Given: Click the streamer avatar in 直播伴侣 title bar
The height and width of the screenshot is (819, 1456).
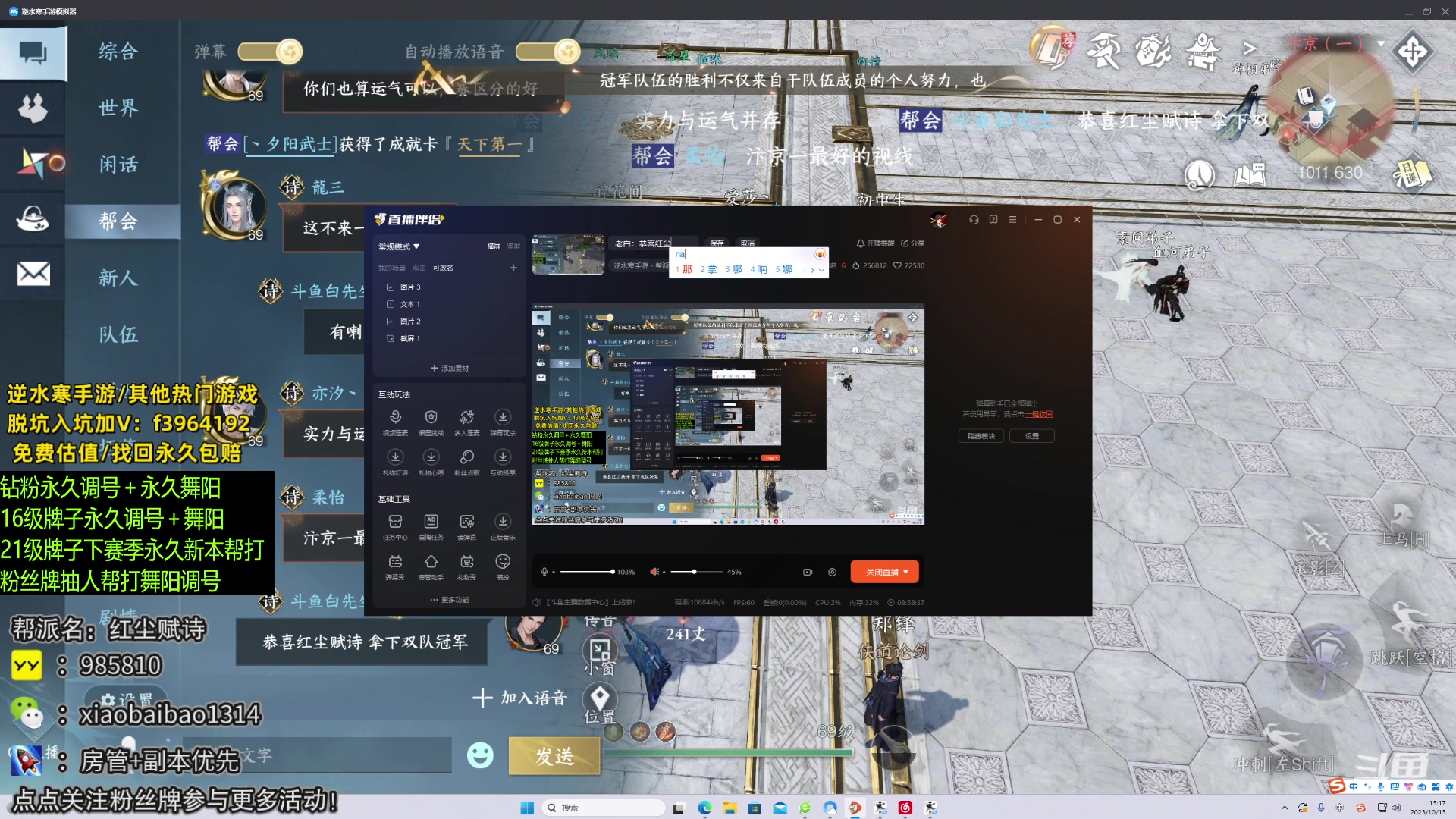Looking at the screenshot, I should pyautogui.click(x=939, y=220).
